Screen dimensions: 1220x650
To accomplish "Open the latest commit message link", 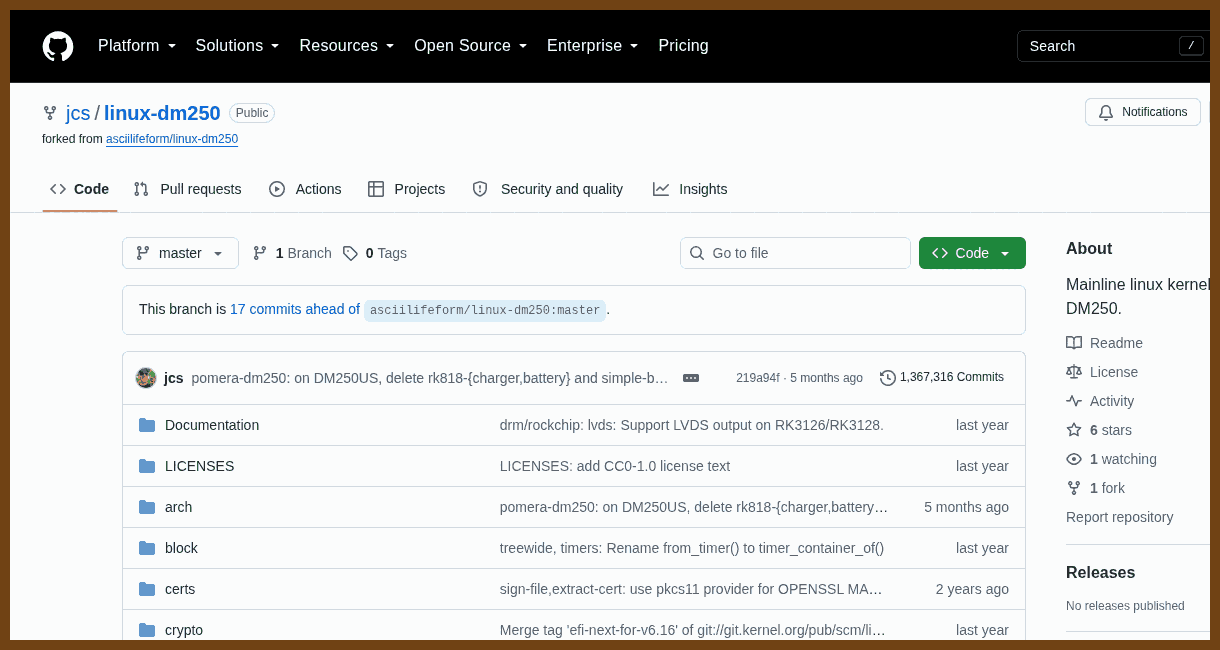I will click(430, 378).
